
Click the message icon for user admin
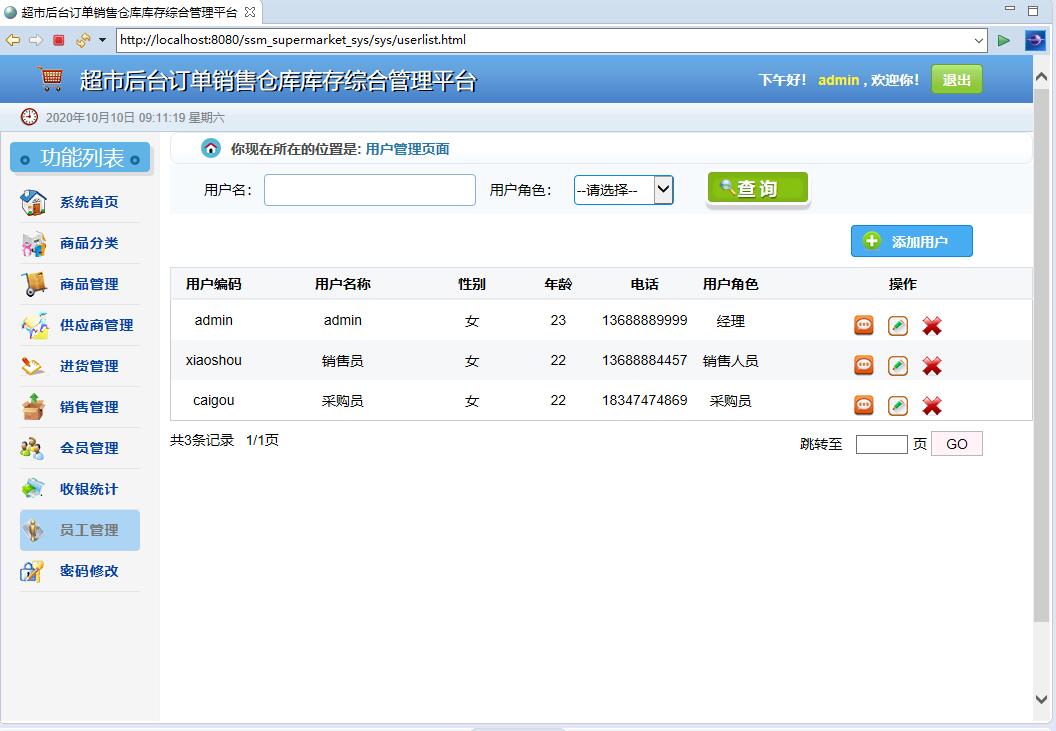862,324
